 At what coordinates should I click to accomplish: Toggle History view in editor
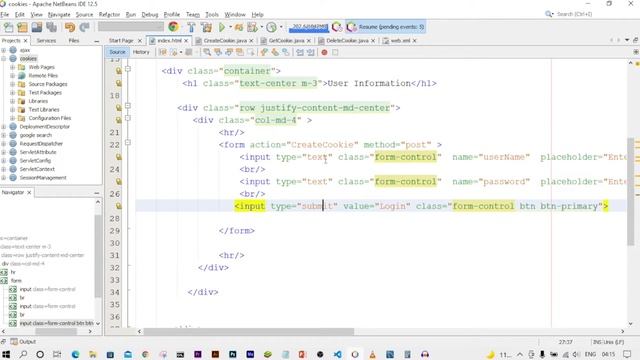(141, 52)
